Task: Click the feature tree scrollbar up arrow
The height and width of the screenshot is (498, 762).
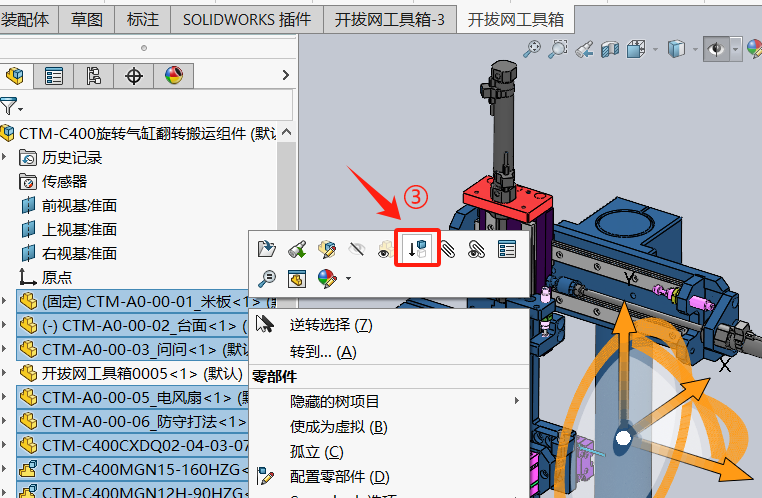Action: pyautogui.click(x=287, y=132)
